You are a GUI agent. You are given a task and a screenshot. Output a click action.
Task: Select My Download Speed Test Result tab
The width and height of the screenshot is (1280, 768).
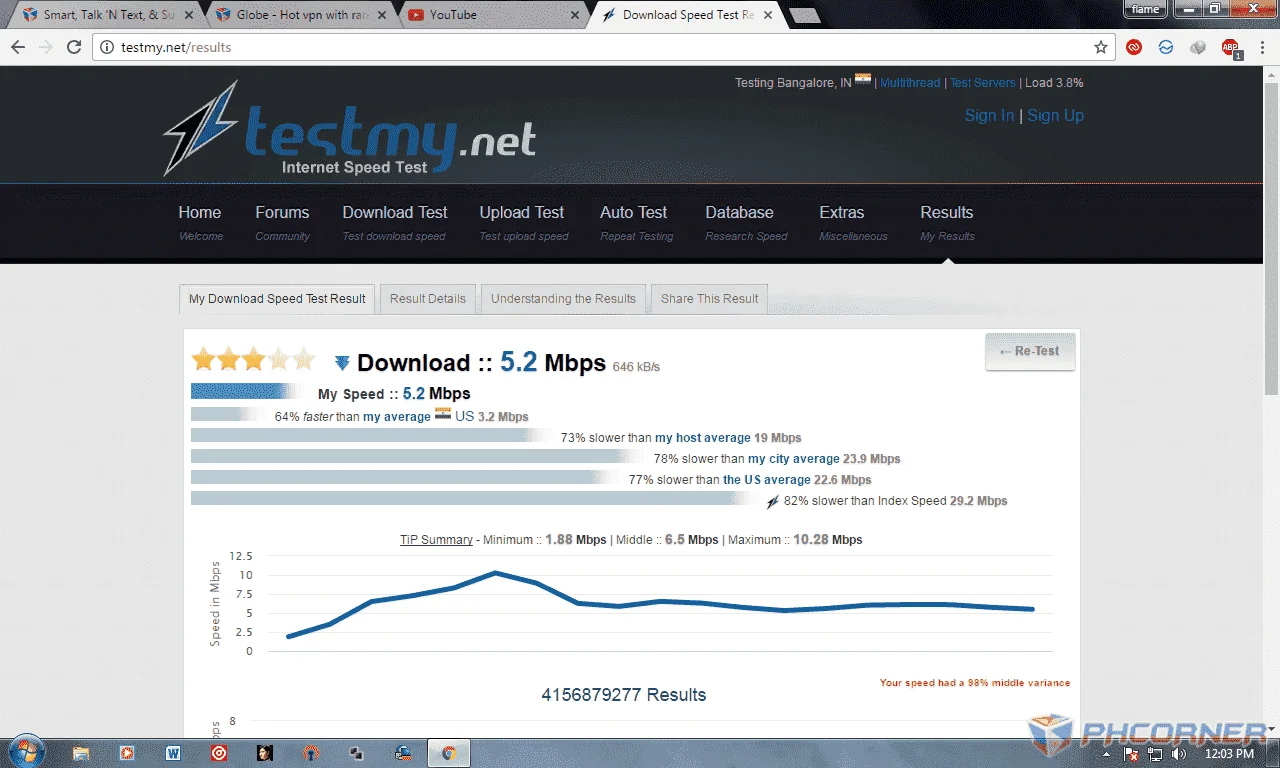click(277, 298)
